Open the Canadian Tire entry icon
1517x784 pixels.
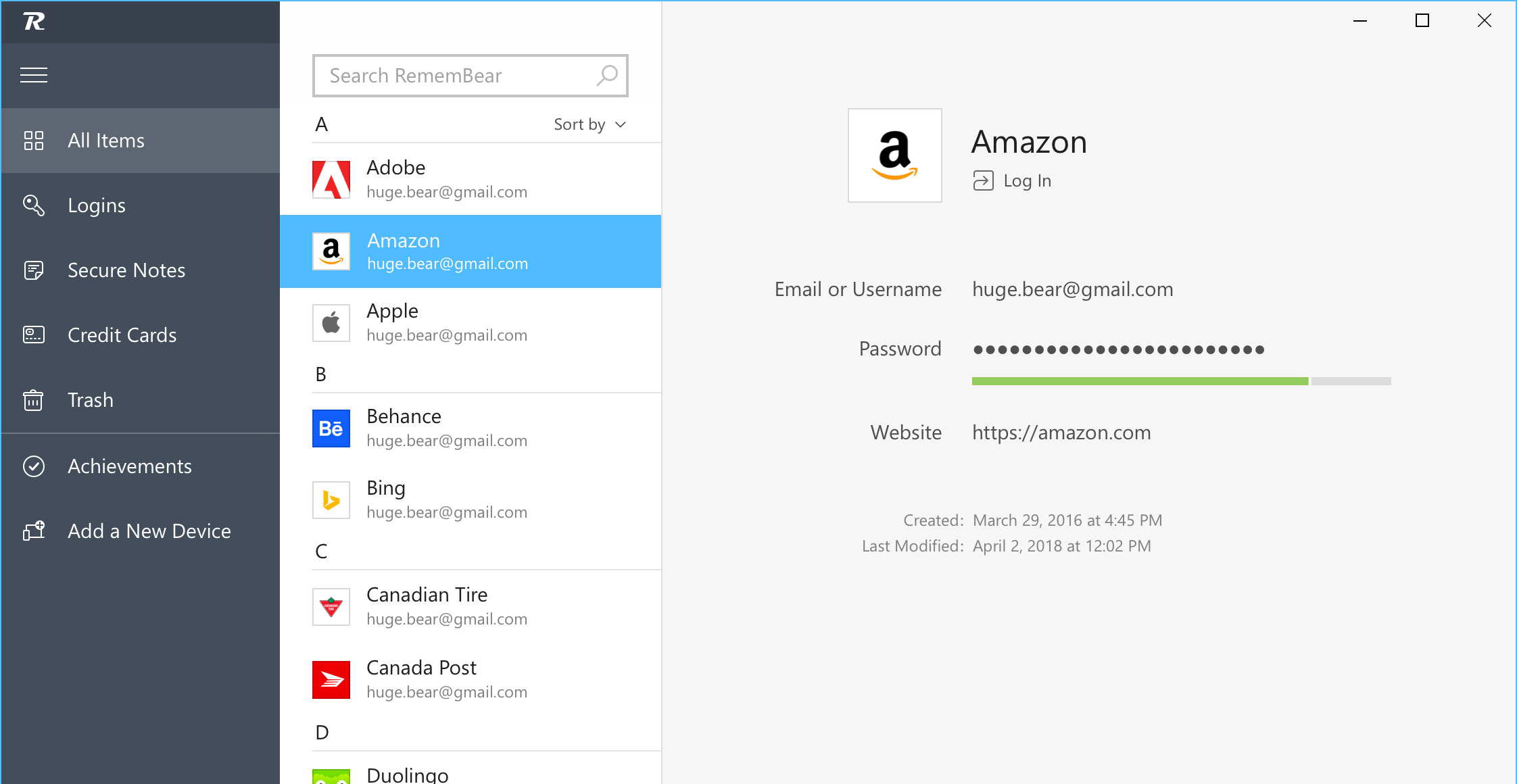pos(331,607)
